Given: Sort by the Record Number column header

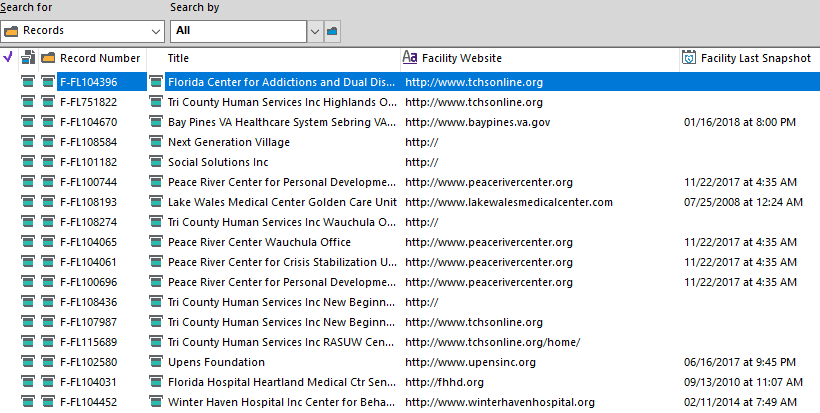Looking at the screenshot, I should point(100,58).
